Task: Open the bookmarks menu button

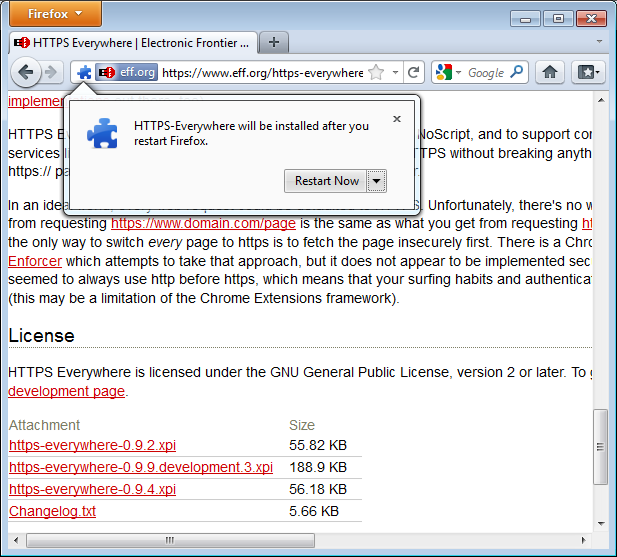Action: pos(588,72)
